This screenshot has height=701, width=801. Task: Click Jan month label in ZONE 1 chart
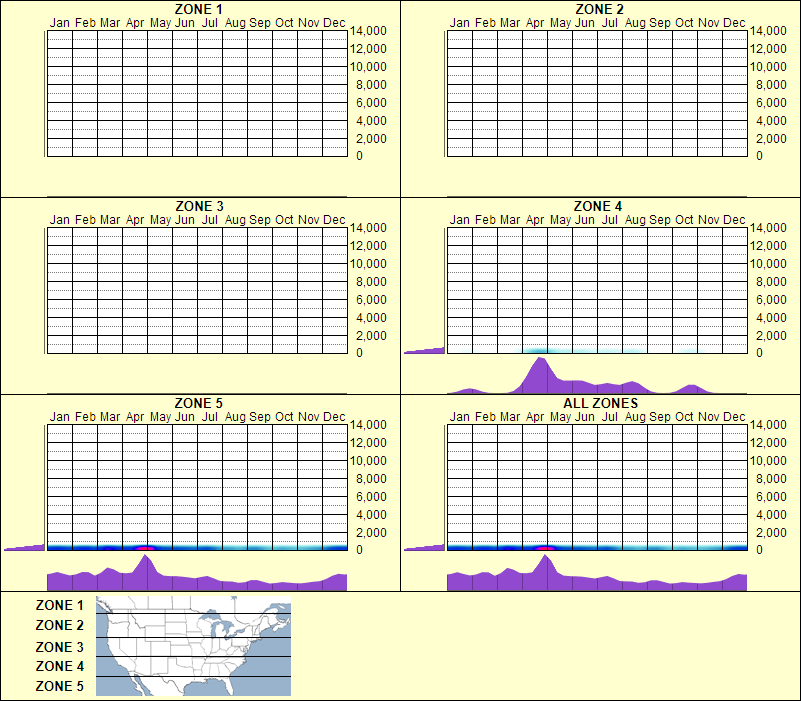59,23
